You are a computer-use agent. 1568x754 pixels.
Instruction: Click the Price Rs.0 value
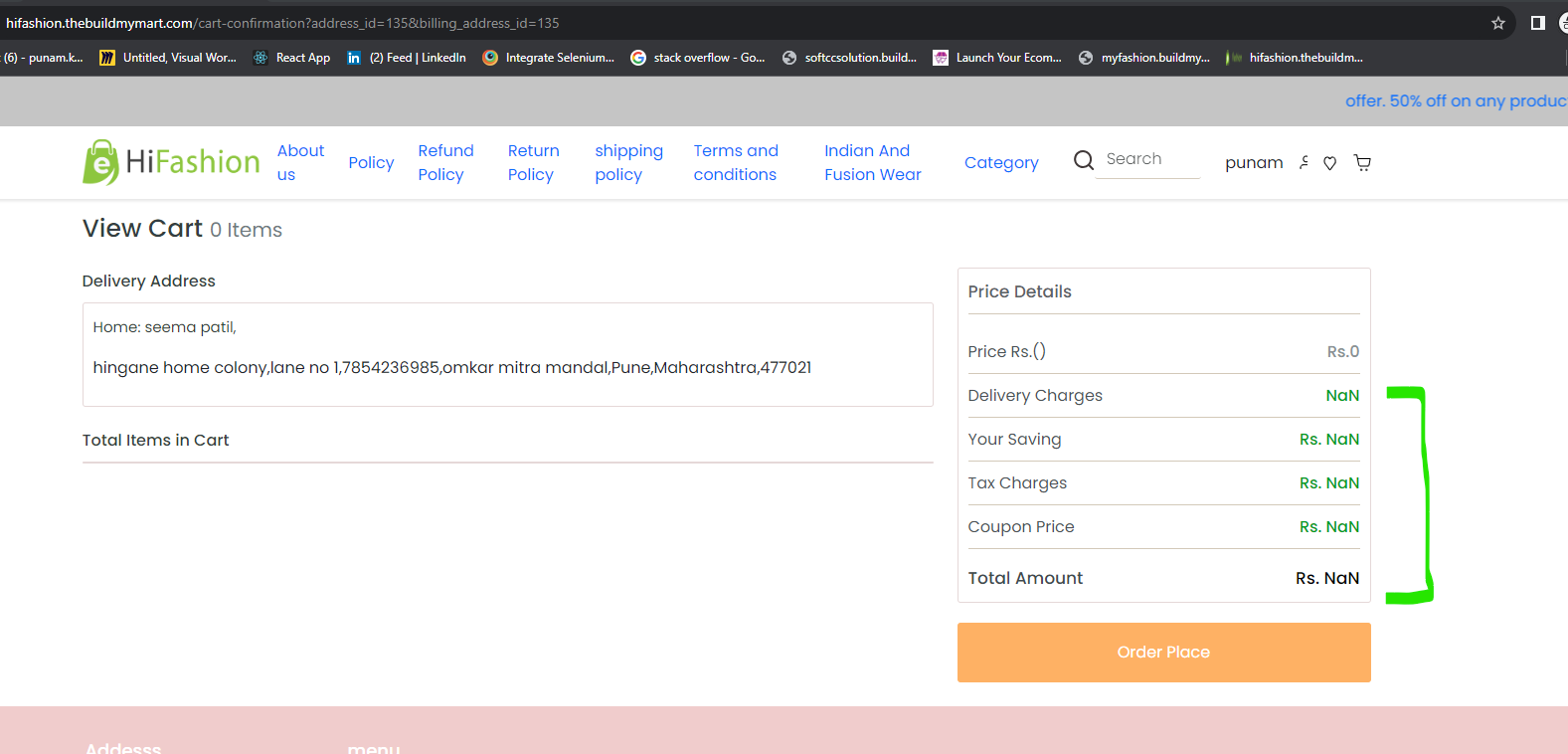pos(1342,351)
